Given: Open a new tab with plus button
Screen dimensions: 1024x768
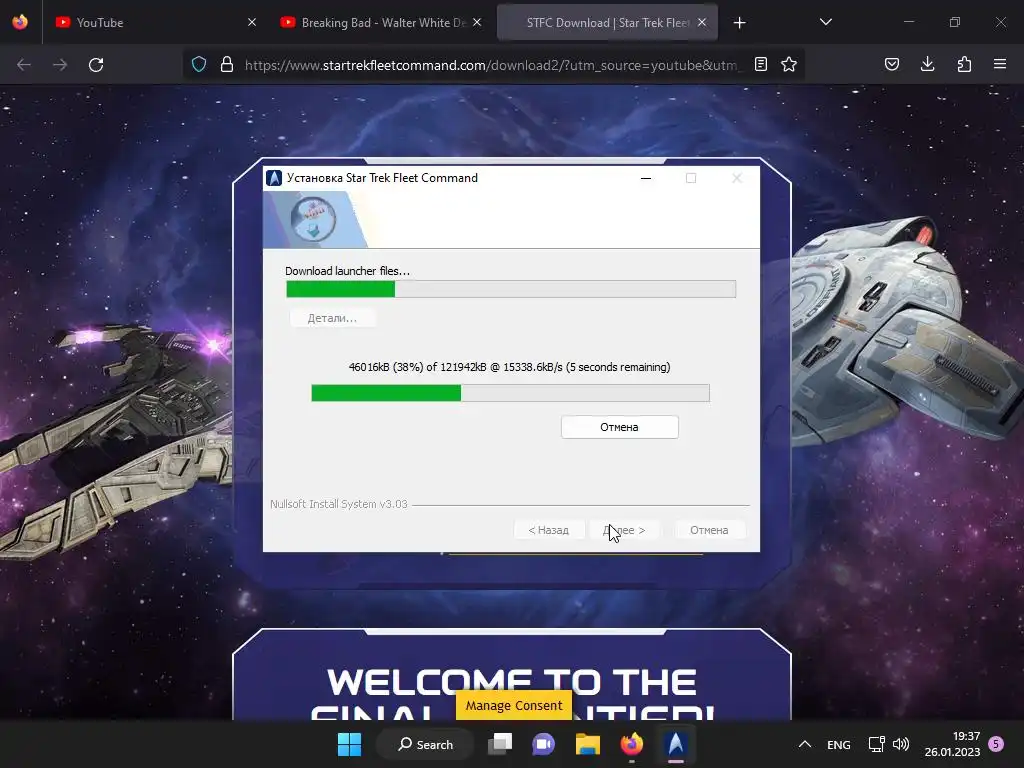Looking at the screenshot, I should point(739,23).
